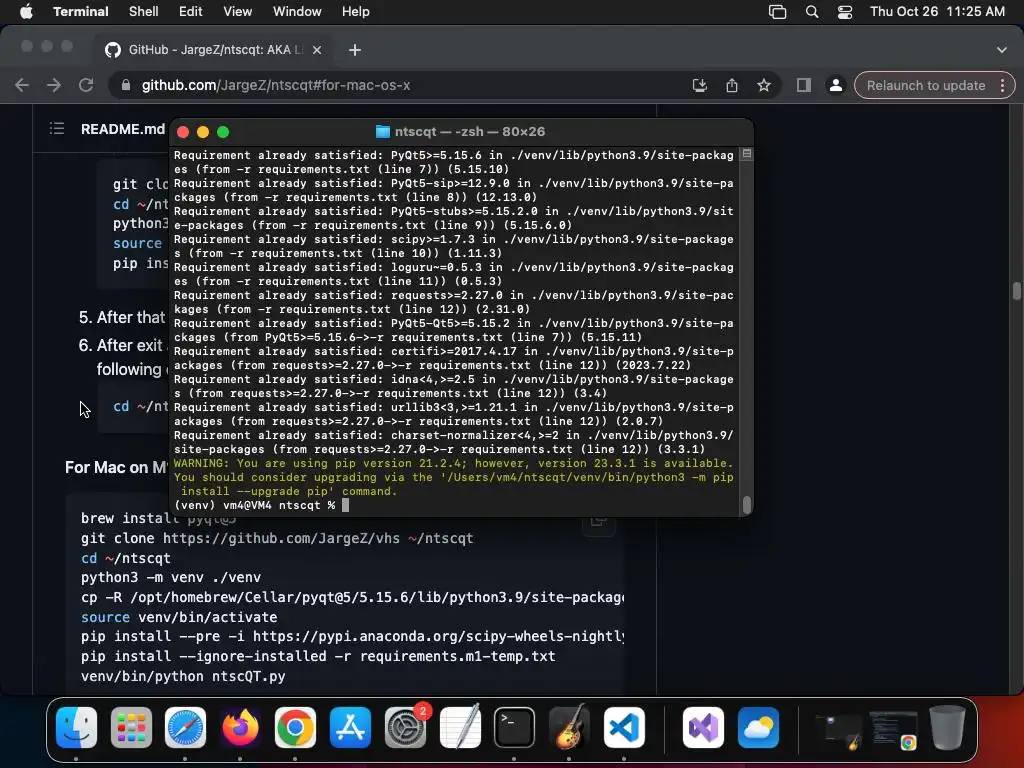Click the yellow pip WARNING text
This screenshot has width=1024, height=768.
[x=453, y=477]
